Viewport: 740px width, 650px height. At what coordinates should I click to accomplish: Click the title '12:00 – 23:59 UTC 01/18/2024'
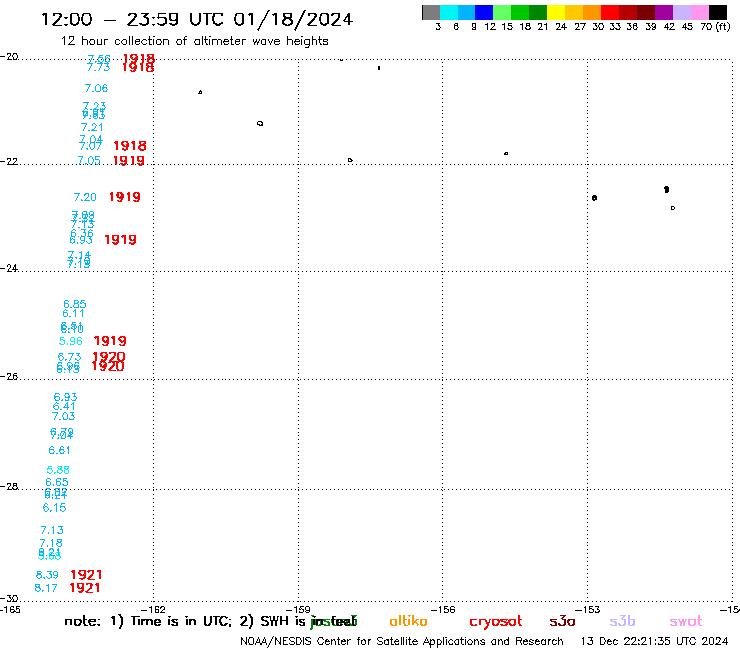pyautogui.click(x=197, y=19)
